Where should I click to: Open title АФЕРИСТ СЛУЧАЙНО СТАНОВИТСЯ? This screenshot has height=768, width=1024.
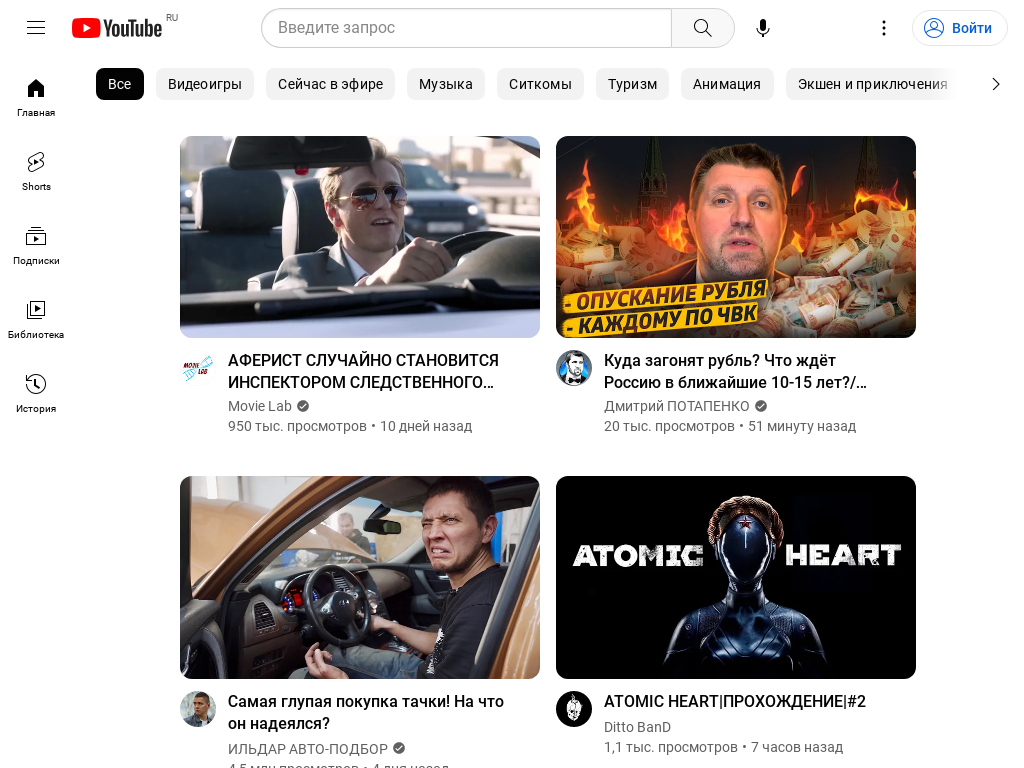pyautogui.click(x=363, y=371)
